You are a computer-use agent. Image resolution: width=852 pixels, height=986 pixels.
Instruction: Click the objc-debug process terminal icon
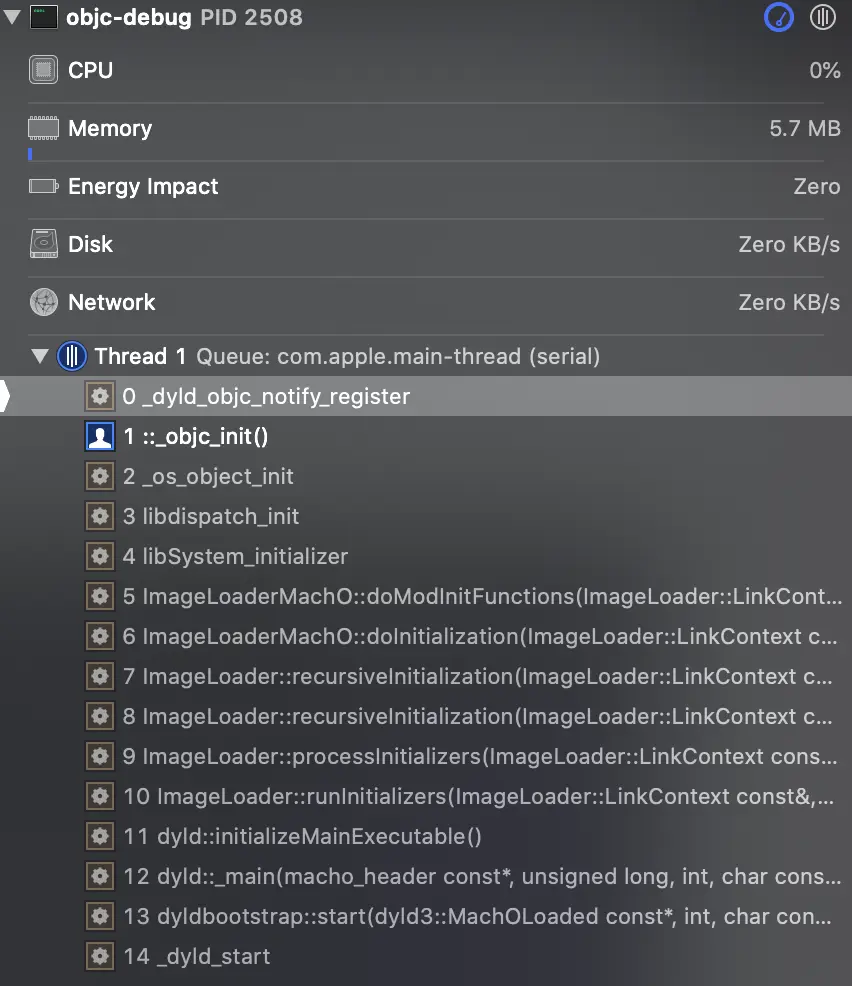[44, 17]
